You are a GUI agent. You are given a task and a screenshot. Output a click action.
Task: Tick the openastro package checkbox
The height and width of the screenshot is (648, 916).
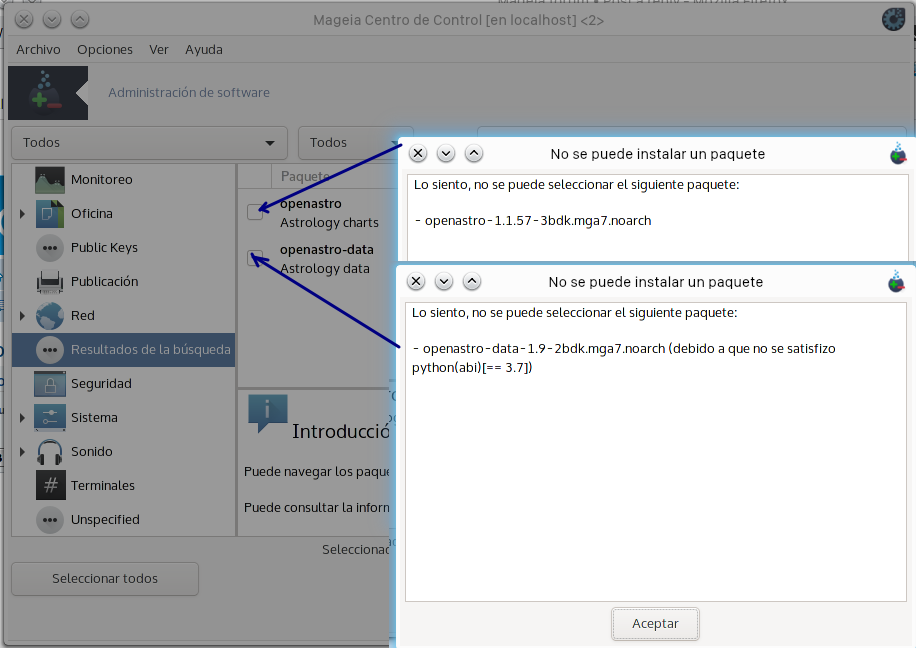tap(255, 212)
